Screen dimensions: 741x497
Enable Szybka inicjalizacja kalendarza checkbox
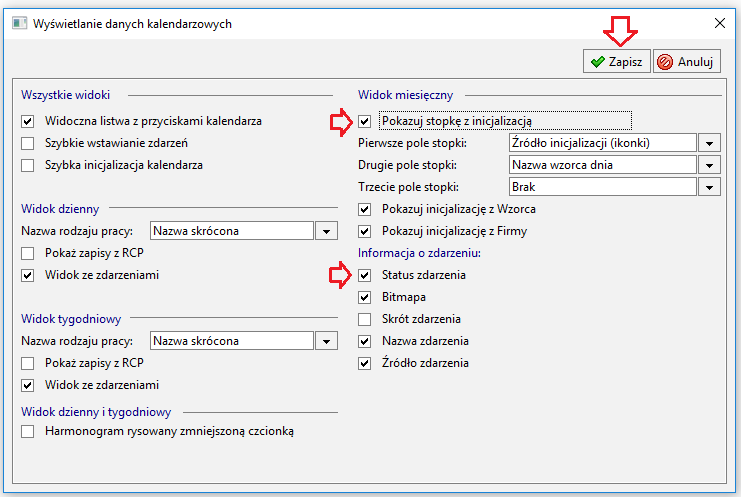pos(27,165)
